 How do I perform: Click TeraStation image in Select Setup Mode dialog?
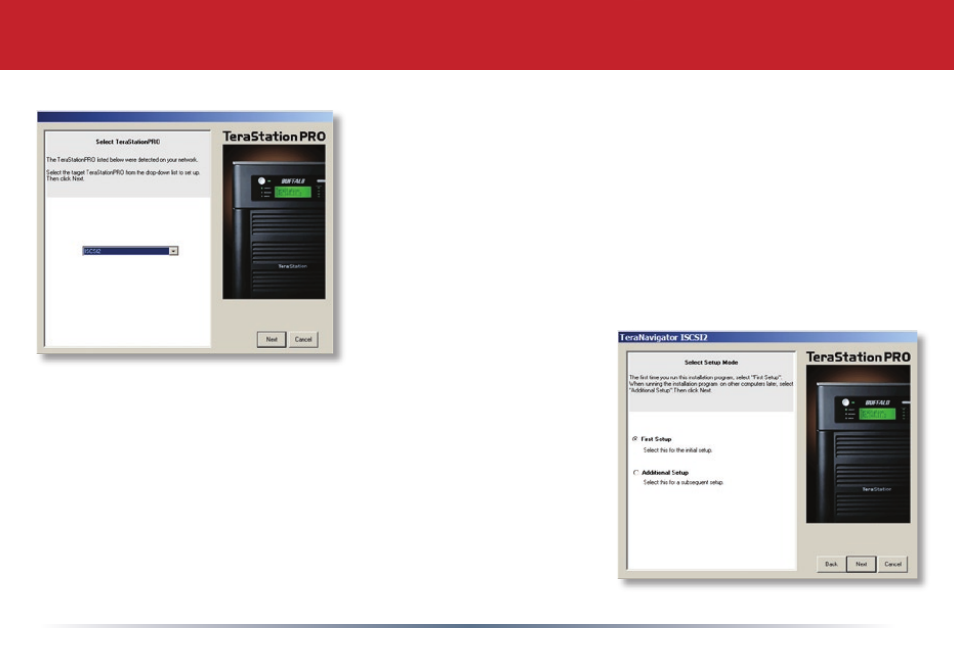pyautogui.click(x=858, y=444)
